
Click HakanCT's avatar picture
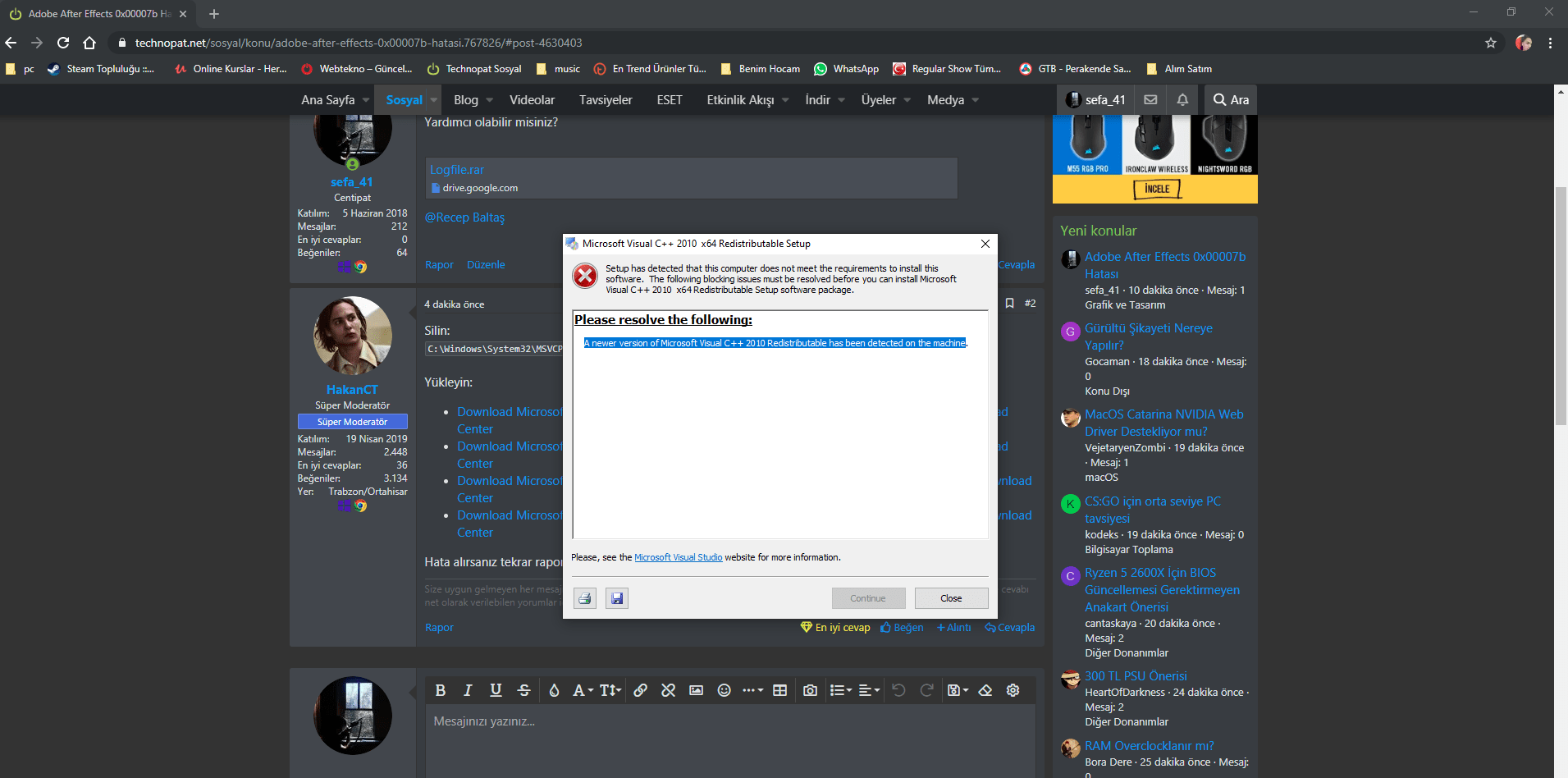[x=353, y=336]
